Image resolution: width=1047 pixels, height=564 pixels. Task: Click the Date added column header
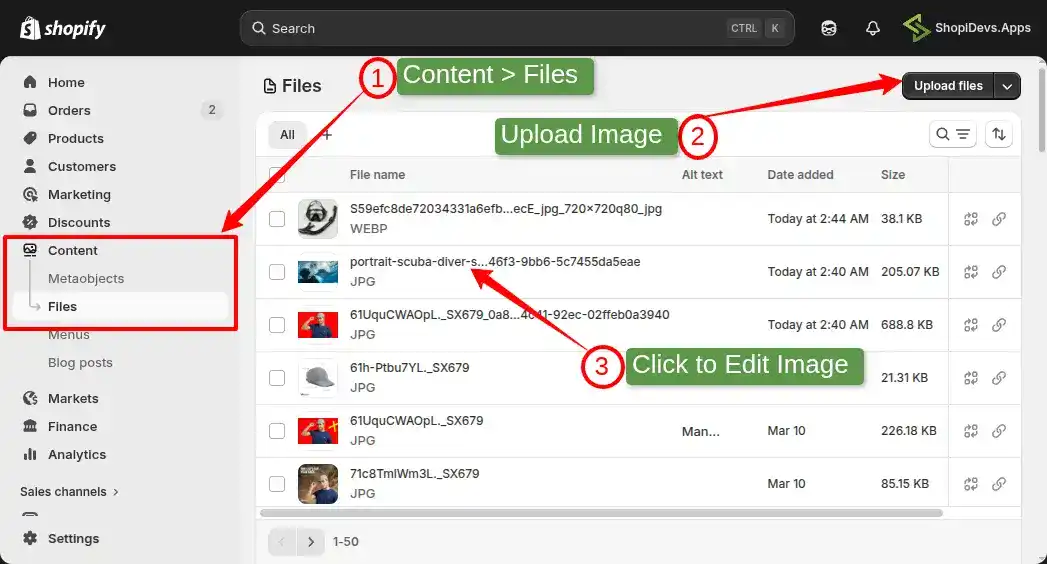800,175
